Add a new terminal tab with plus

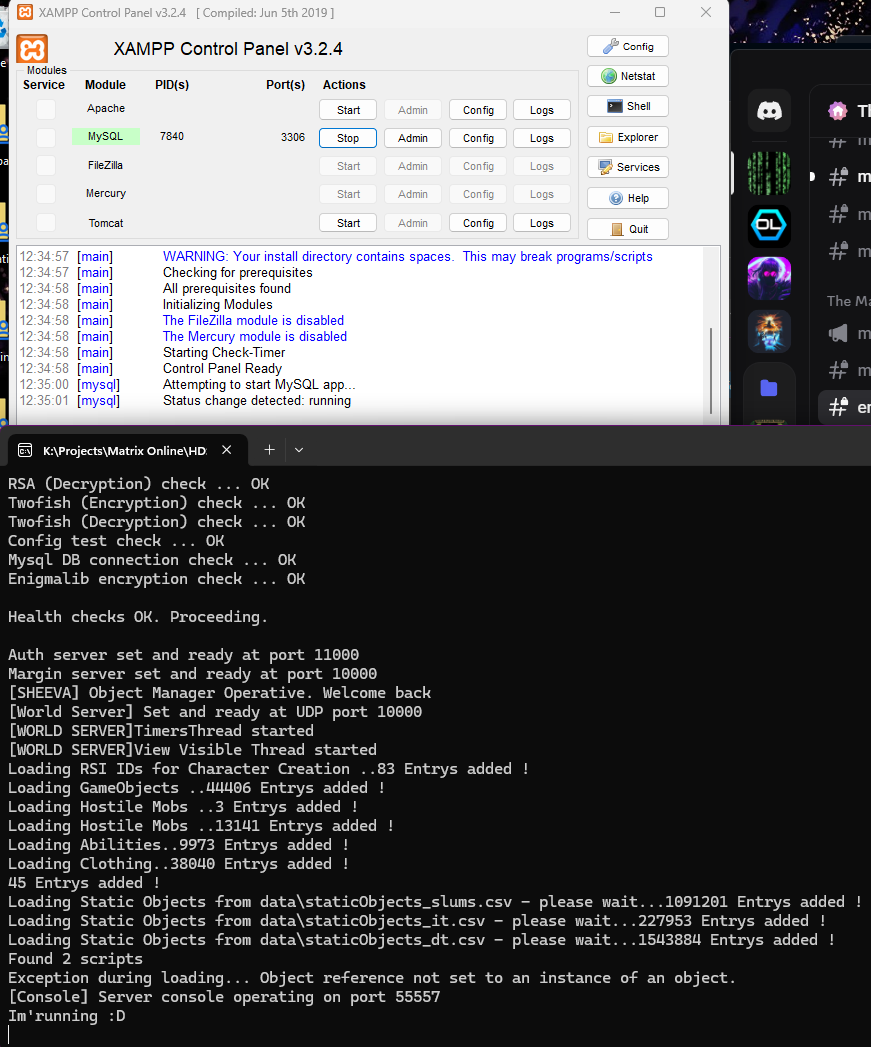tap(268, 450)
